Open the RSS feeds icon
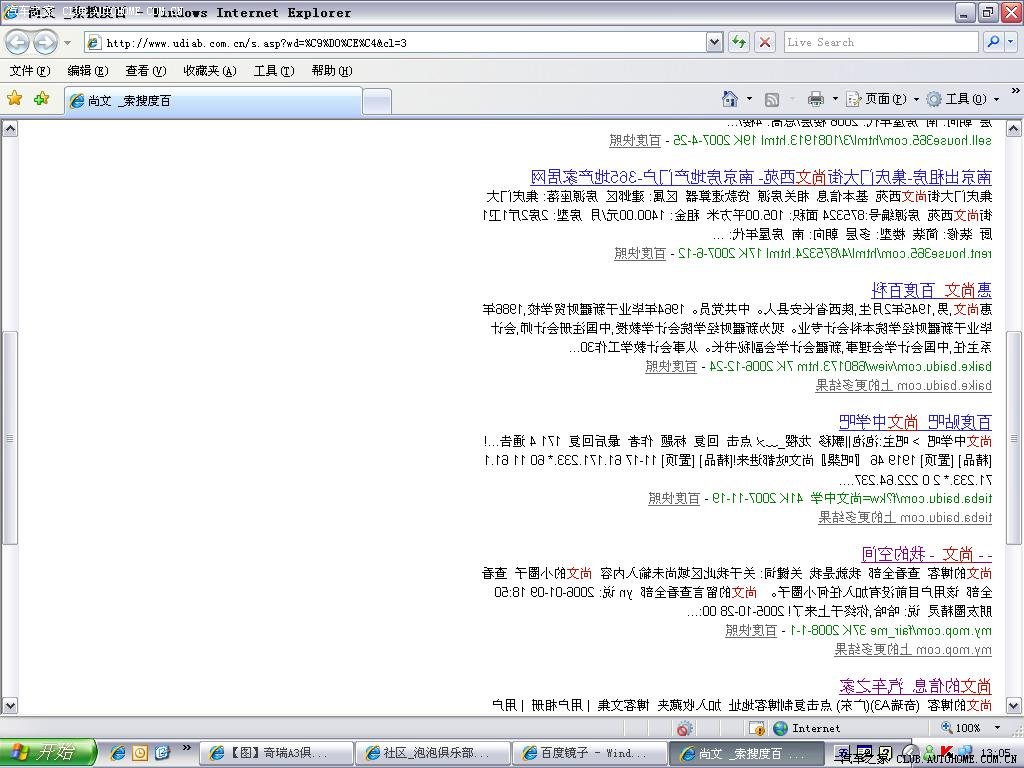 pos(771,99)
